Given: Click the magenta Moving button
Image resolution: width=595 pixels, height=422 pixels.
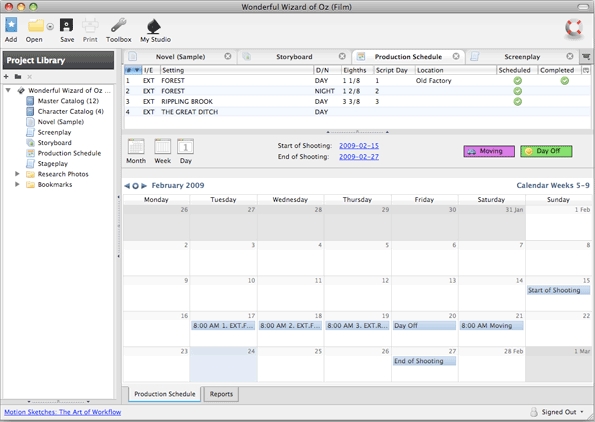Looking at the screenshot, I should (489, 151).
